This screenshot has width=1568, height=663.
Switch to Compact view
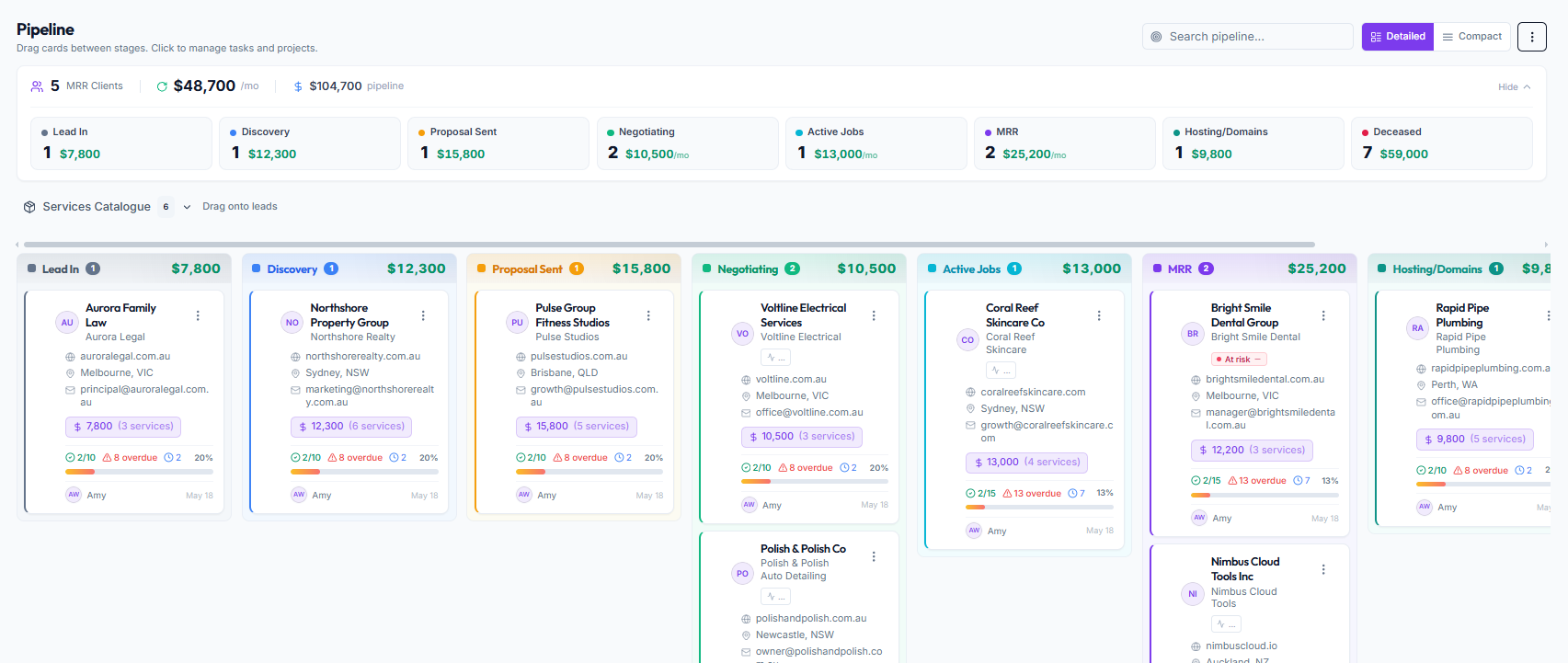(1472, 37)
